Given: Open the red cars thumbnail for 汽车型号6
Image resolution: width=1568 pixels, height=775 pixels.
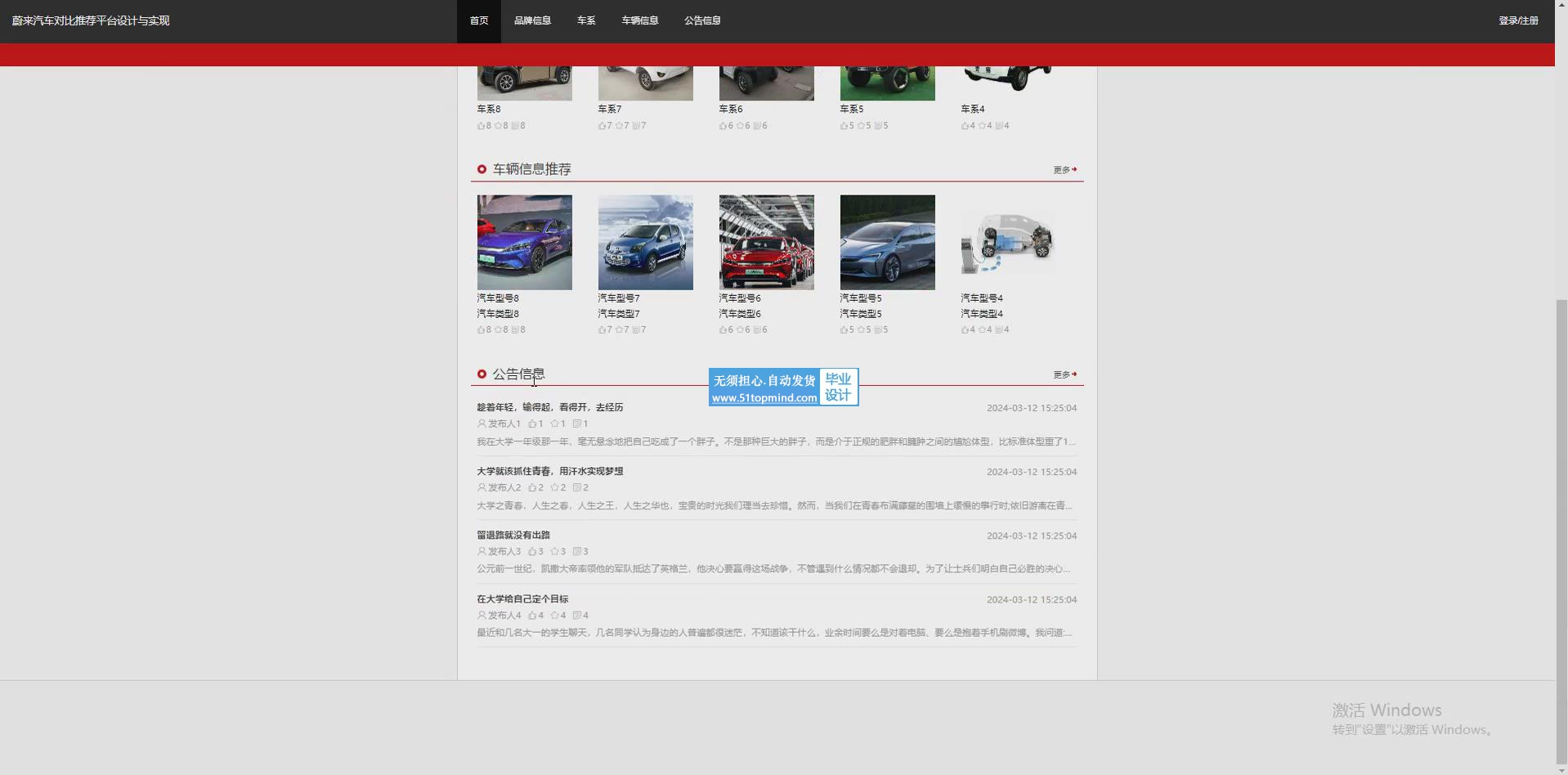Looking at the screenshot, I should tap(767, 242).
